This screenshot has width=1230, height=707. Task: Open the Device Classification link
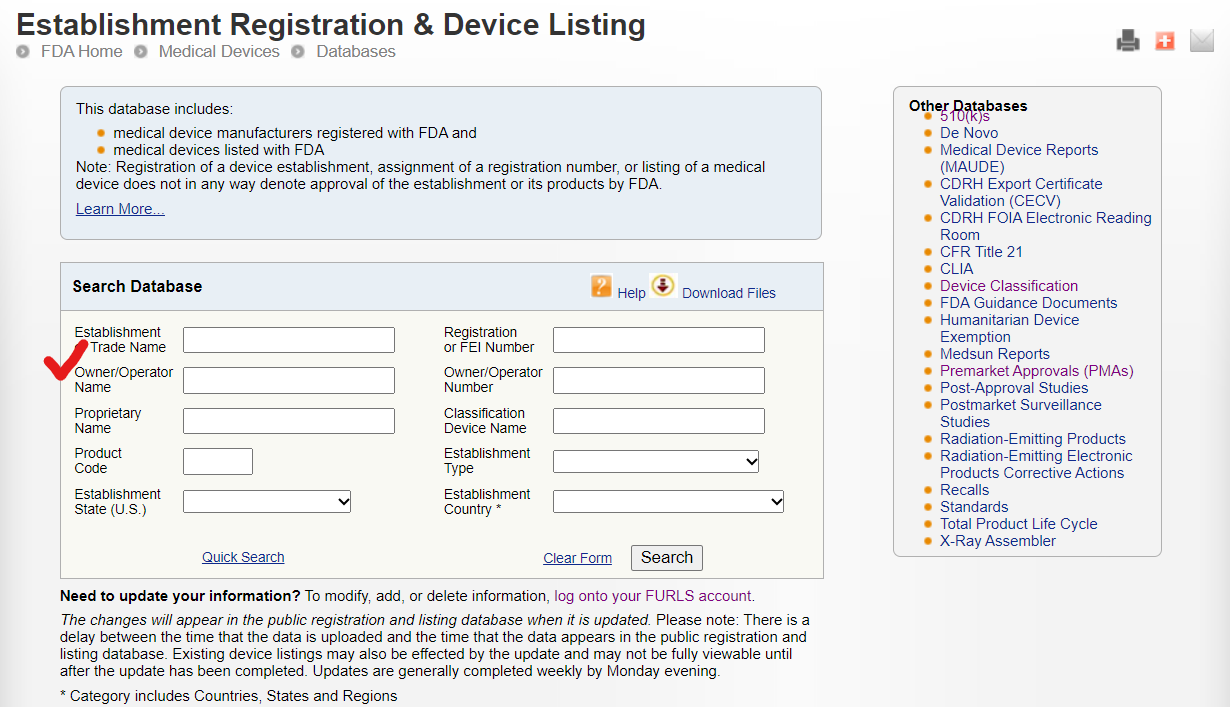coord(1009,286)
